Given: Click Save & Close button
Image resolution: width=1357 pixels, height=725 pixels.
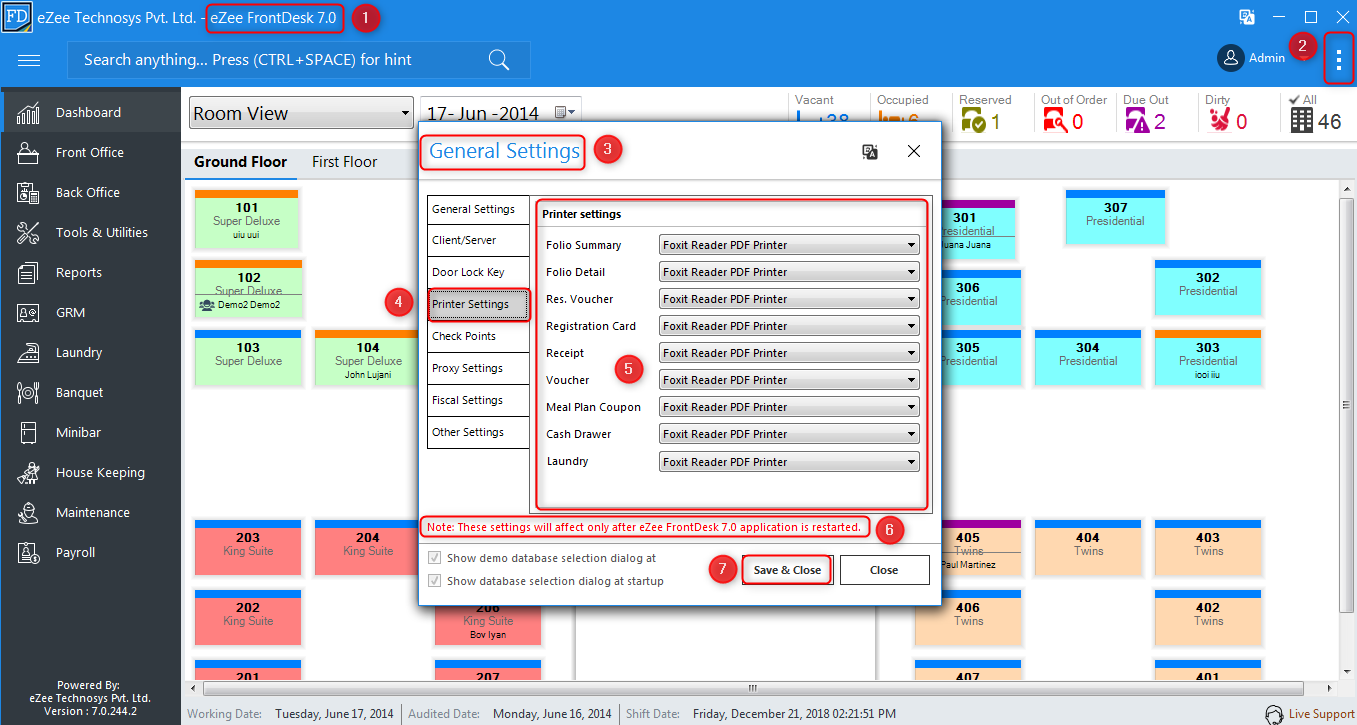Looking at the screenshot, I should point(787,570).
